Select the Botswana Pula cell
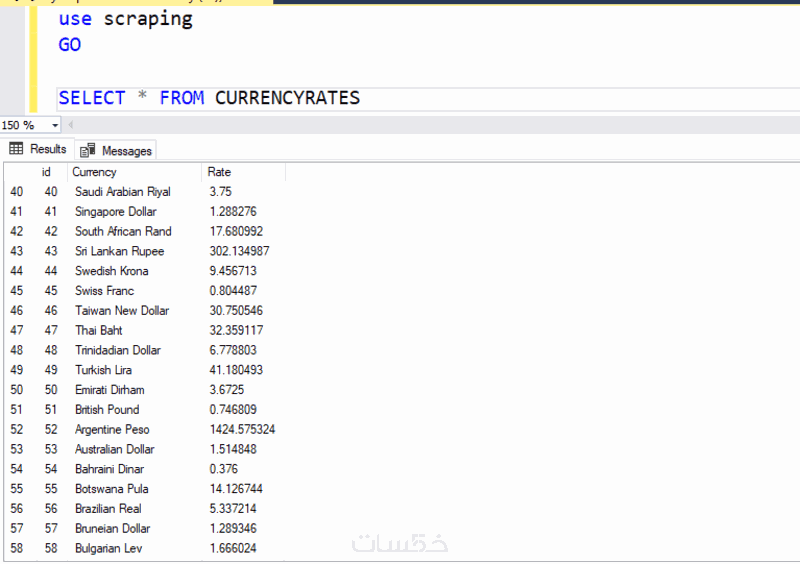800x564 pixels. tap(112, 489)
